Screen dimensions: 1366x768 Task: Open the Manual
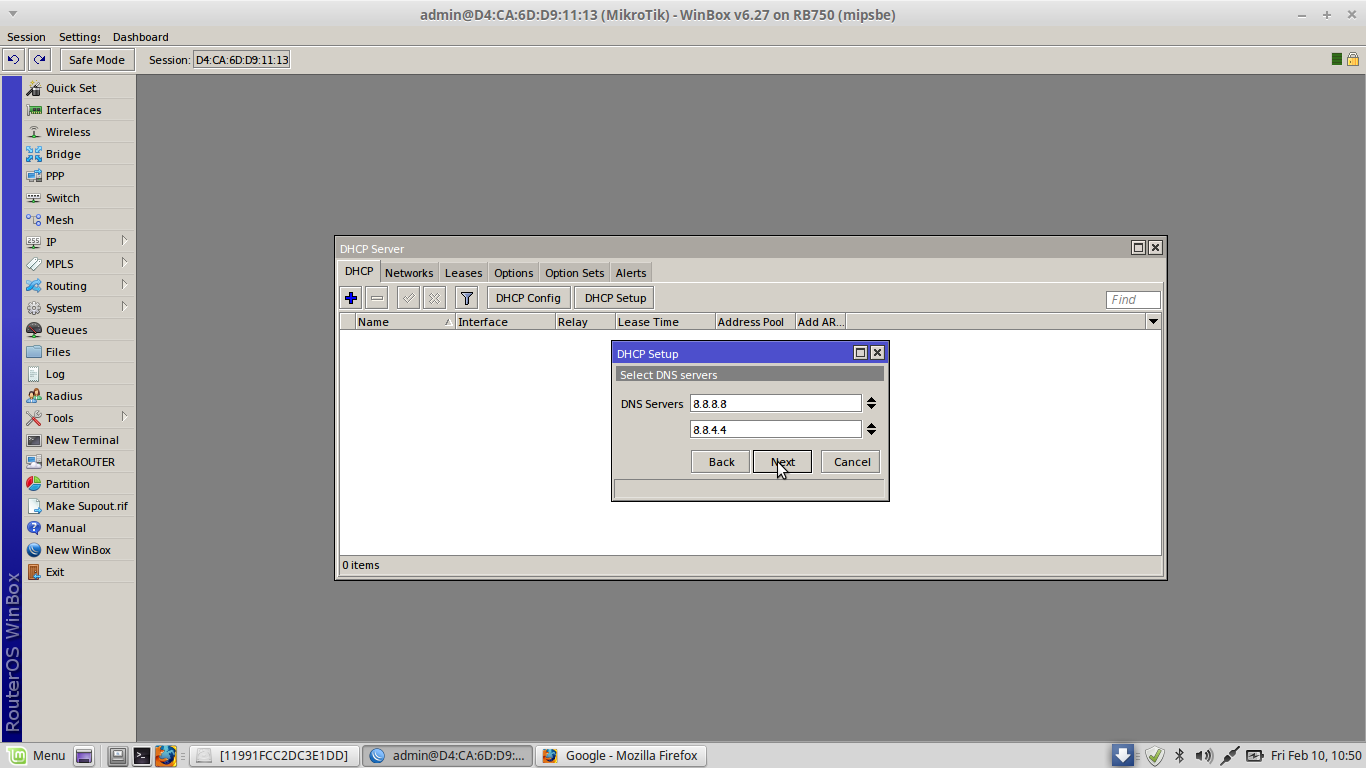coord(78,528)
